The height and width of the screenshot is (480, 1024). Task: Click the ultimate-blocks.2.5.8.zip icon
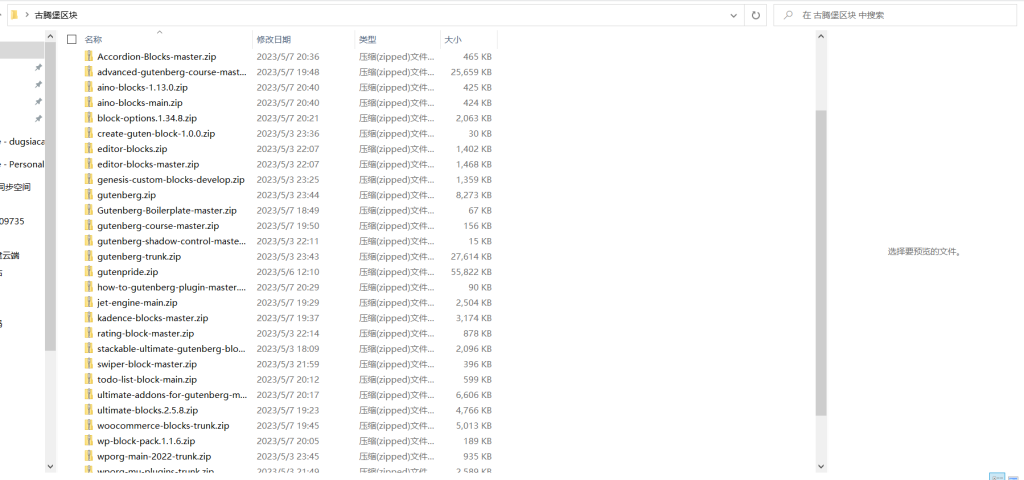(89, 410)
